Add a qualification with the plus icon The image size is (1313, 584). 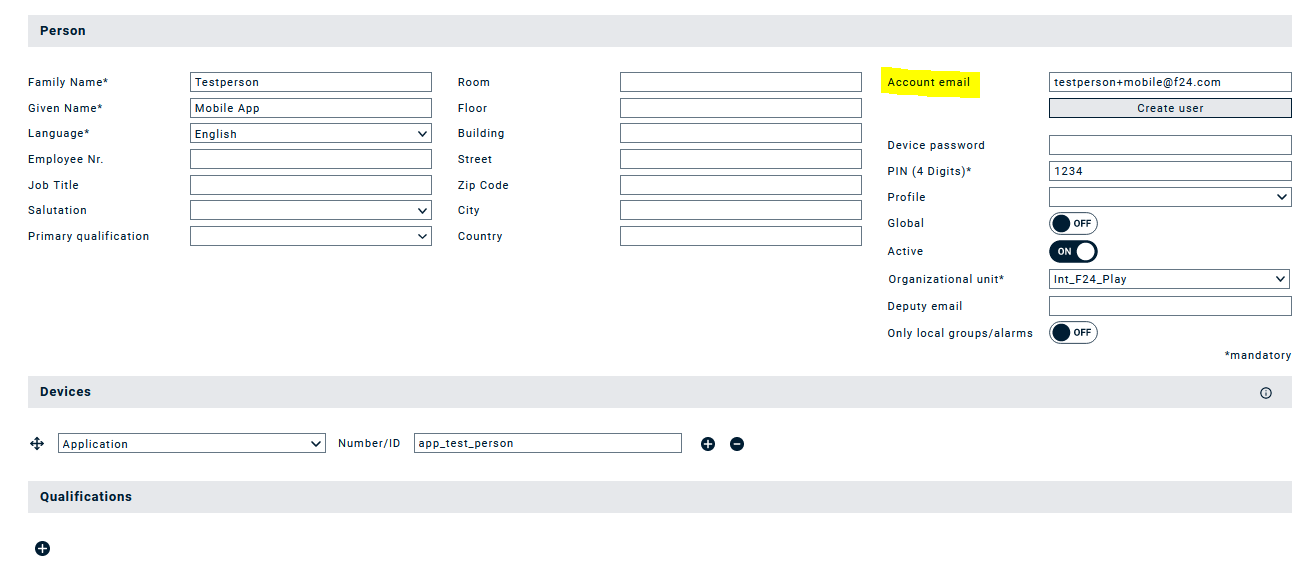(42, 548)
